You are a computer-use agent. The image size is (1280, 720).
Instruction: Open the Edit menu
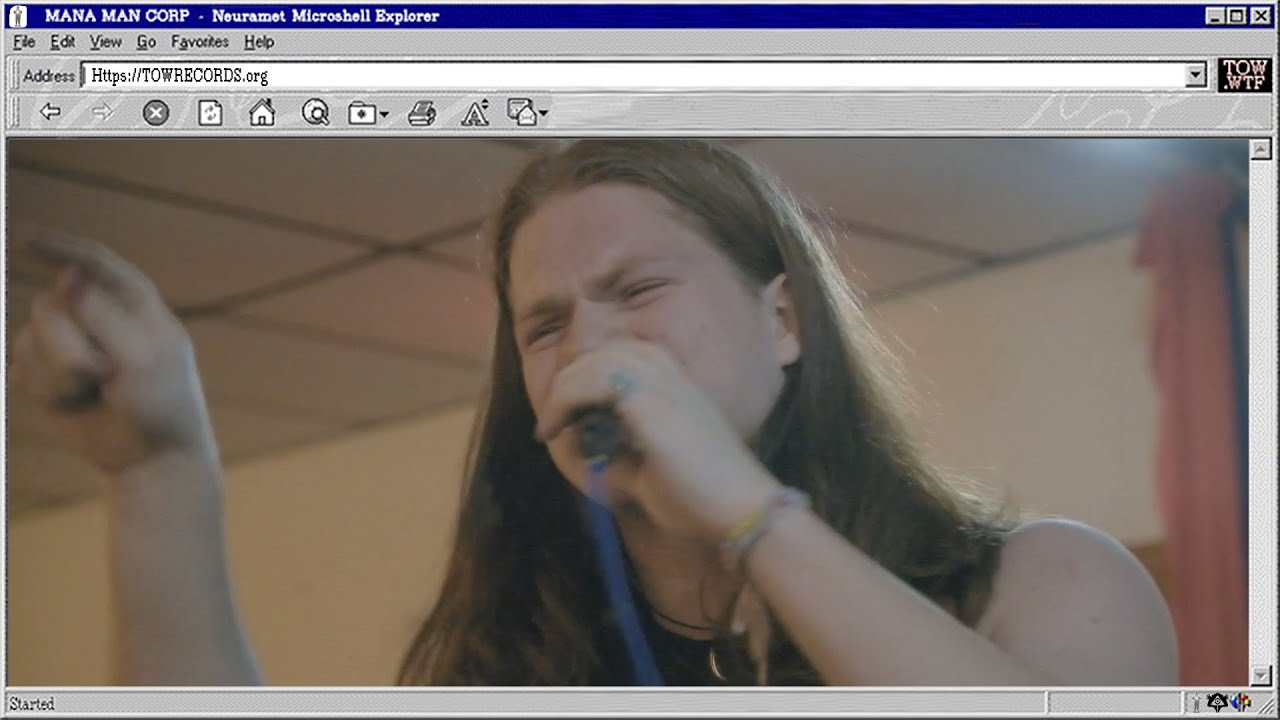62,42
